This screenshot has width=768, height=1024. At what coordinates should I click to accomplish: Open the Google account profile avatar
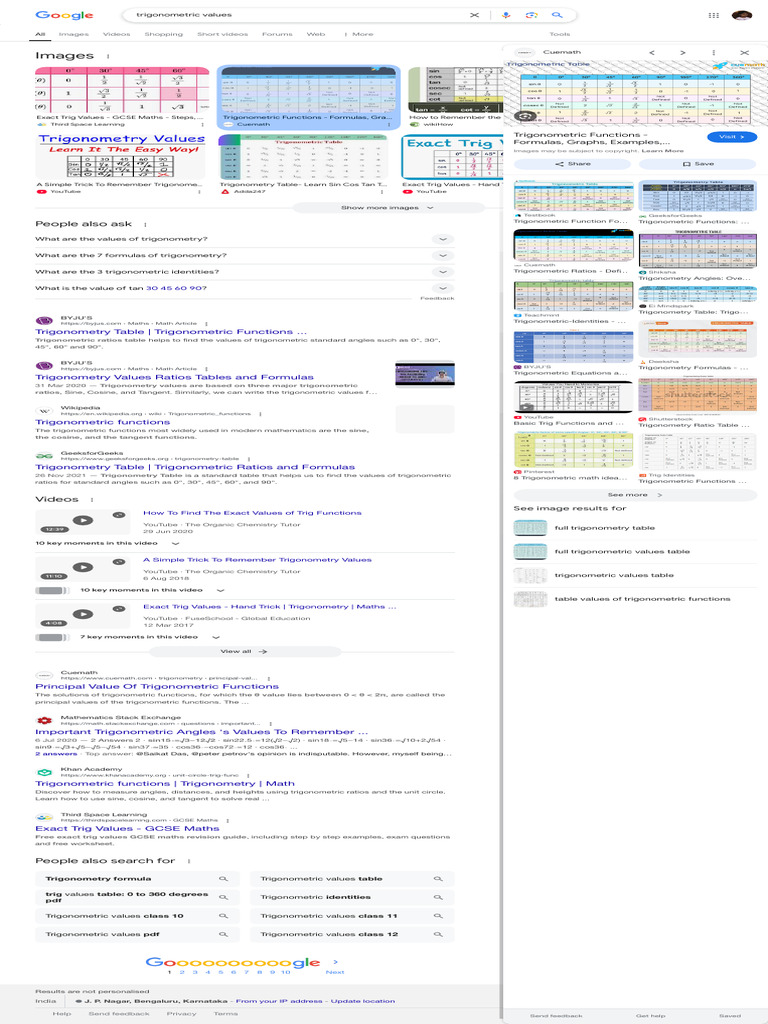coord(742,14)
